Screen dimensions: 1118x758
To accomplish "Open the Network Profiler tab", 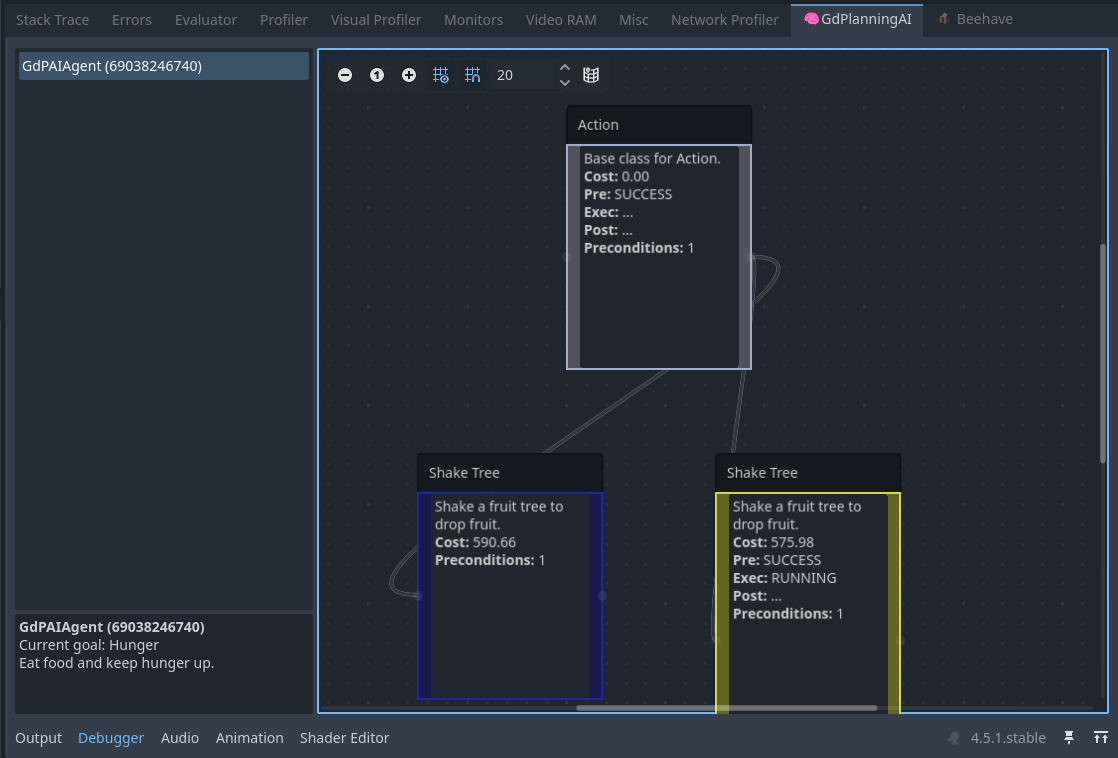I will tap(724, 18).
